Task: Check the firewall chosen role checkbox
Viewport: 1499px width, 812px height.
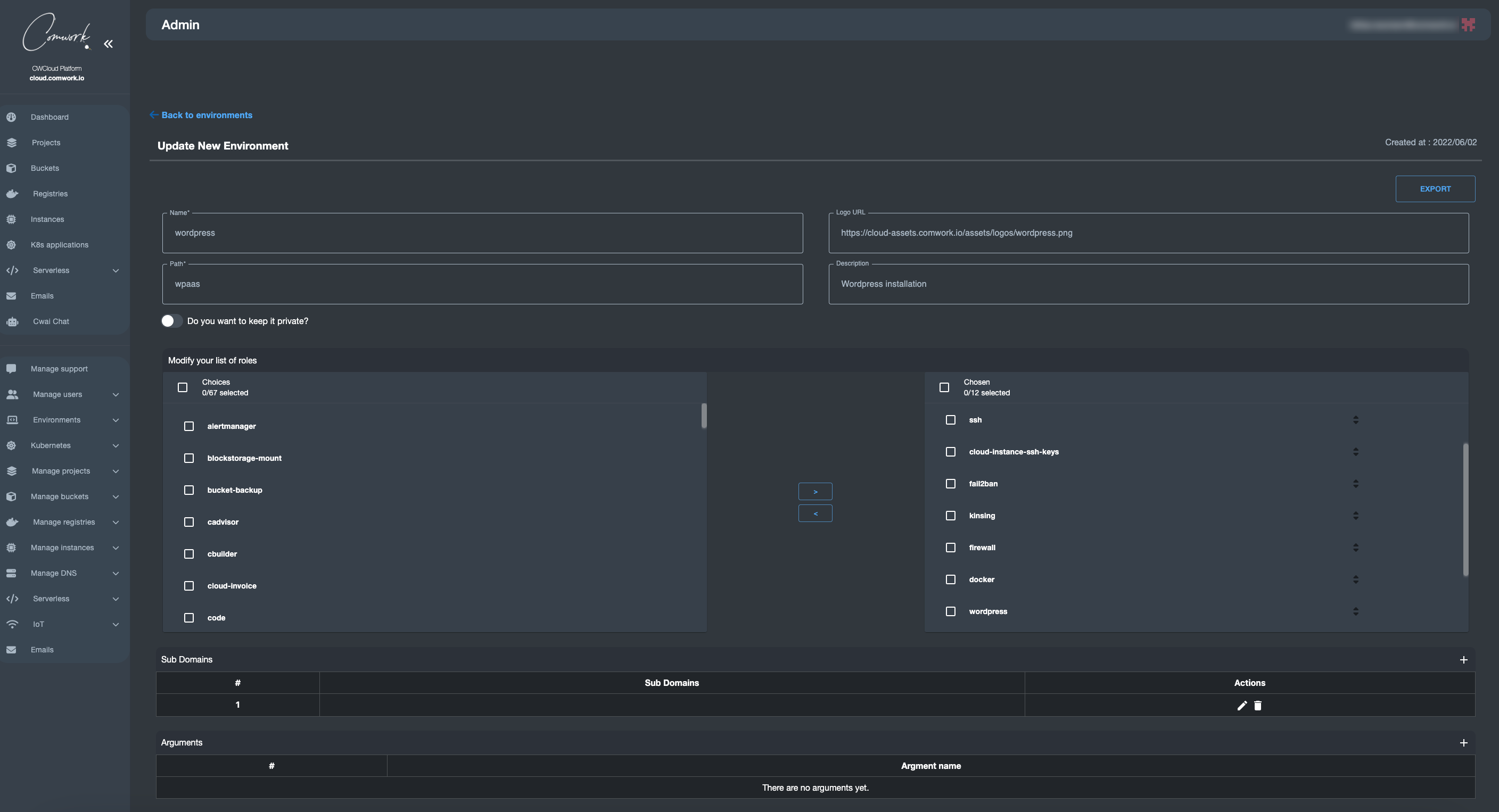Action: coord(951,548)
